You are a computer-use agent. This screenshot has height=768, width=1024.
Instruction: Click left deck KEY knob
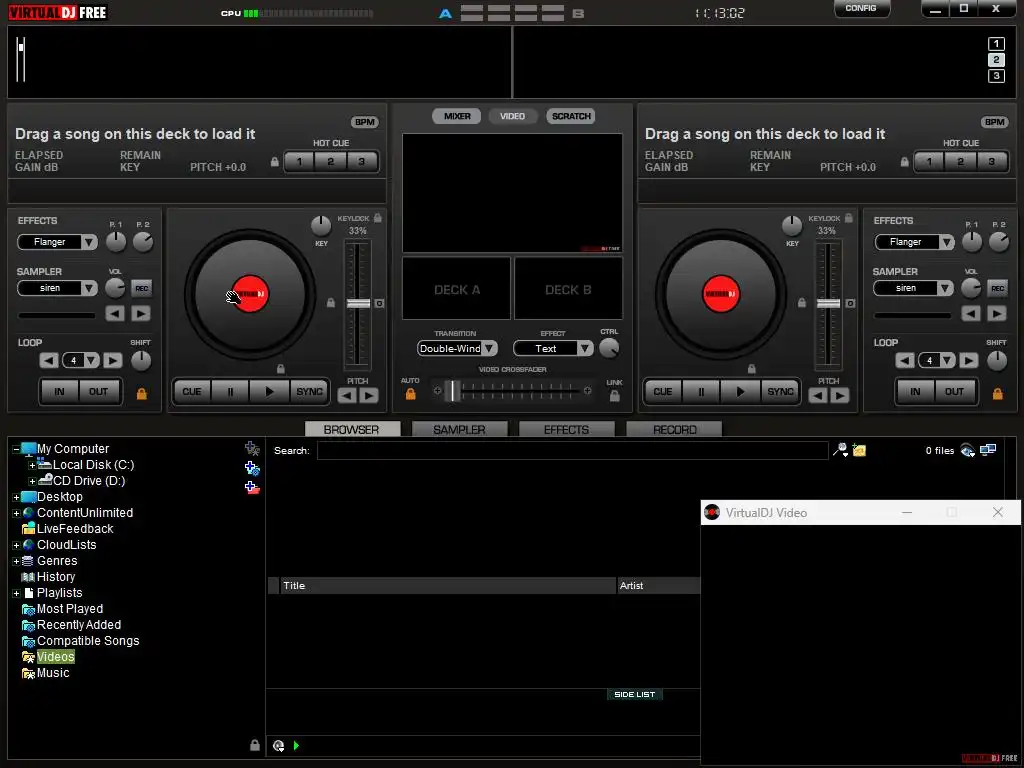321,226
